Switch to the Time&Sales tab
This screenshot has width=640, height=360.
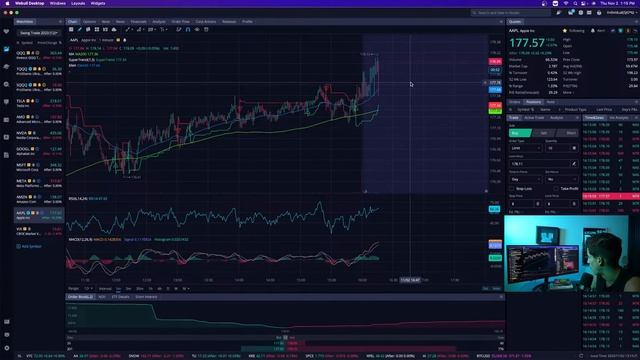[x=594, y=118]
